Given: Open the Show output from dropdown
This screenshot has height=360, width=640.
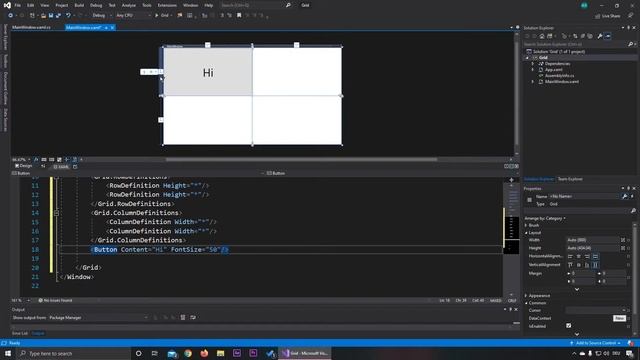Looking at the screenshot, I should (x=98, y=318).
